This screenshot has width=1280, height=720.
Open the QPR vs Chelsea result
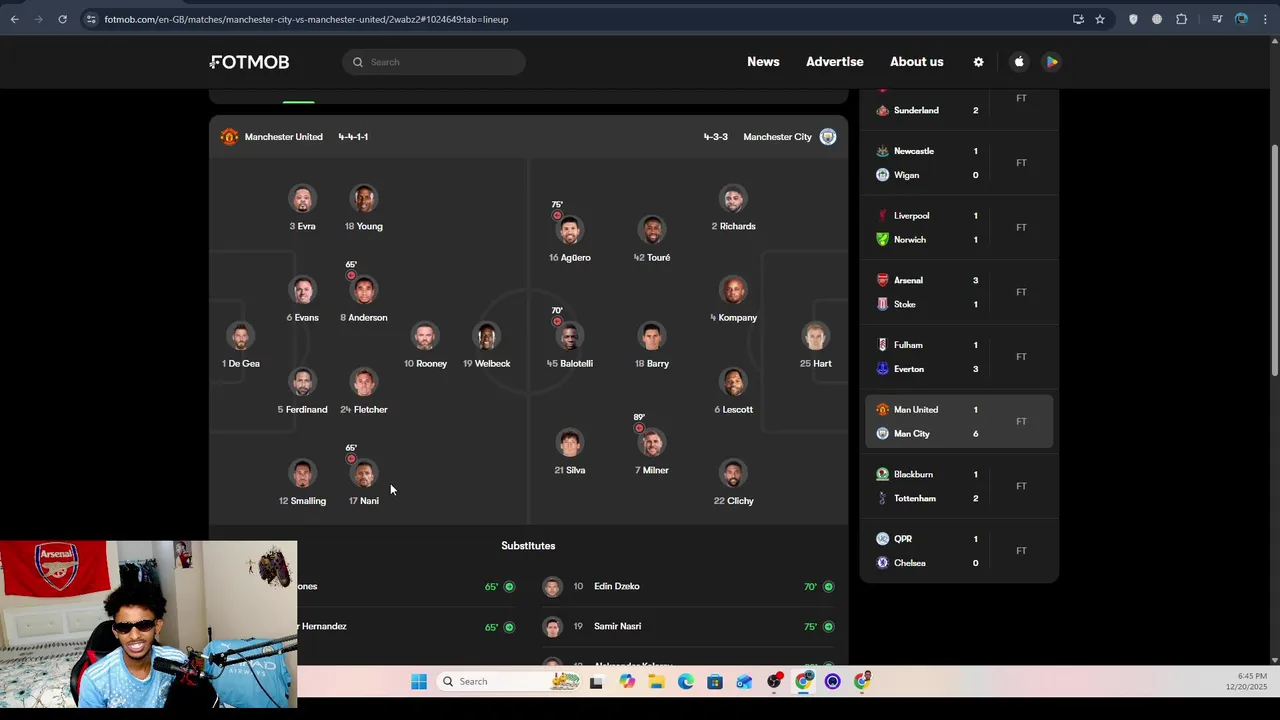click(959, 551)
